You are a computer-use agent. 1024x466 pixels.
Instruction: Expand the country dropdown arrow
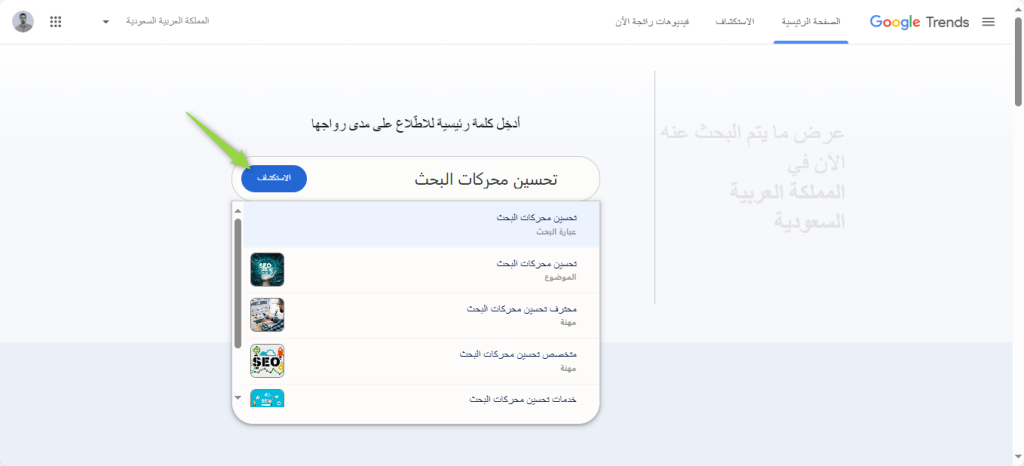click(x=106, y=22)
